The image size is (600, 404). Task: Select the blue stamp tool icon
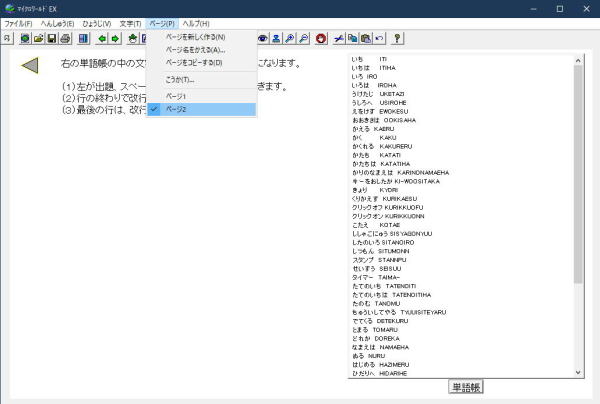[276, 38]
